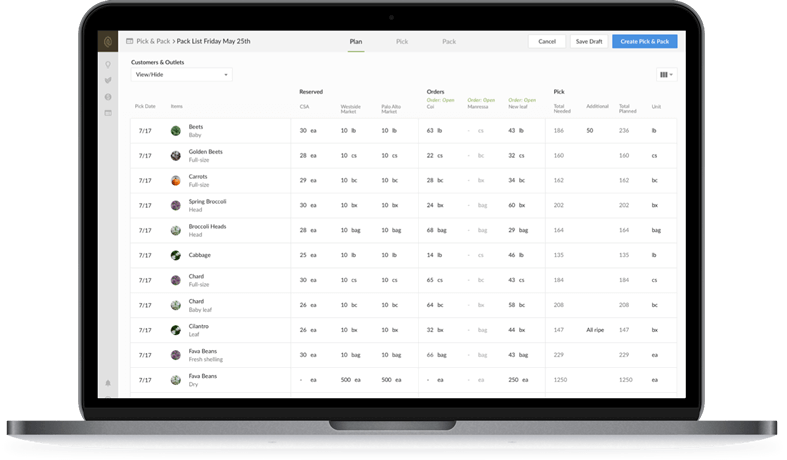Click the Fava Beans Fresh shelling thumbnail
Image resolution: width=787 pixels, height=460 pixels.
[176, 355]
